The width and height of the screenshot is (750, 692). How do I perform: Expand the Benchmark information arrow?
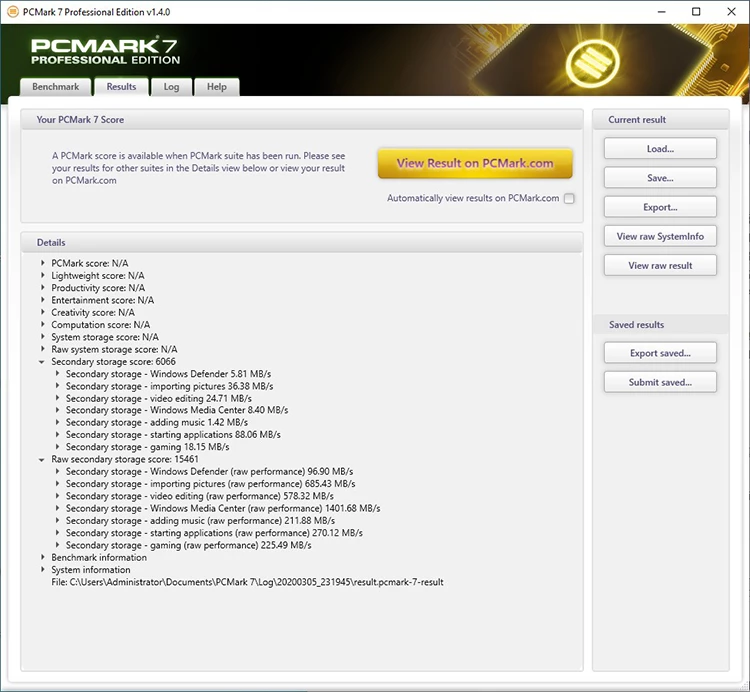43,557
